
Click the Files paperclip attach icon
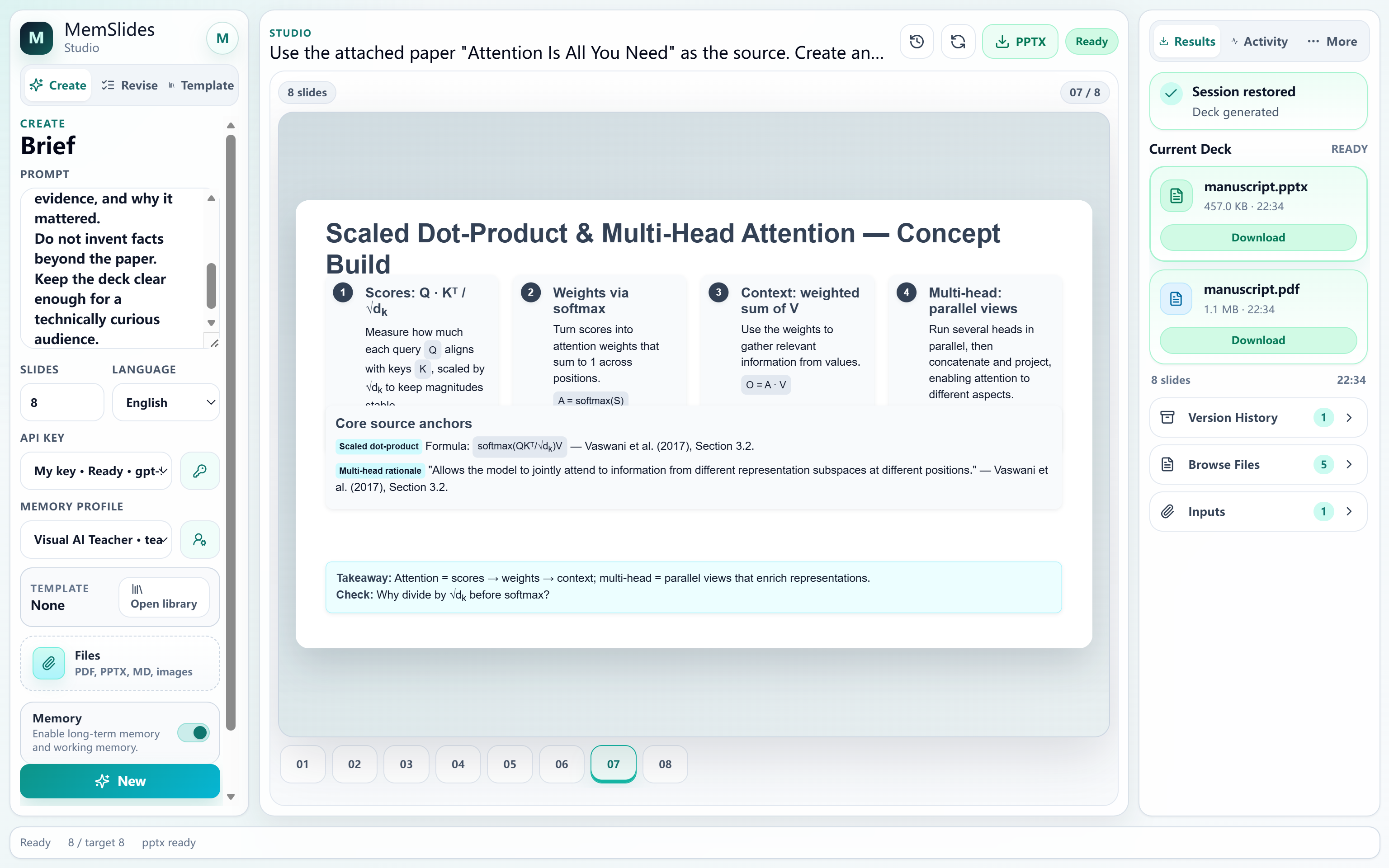pyautogui.click(x=49, y=663)
